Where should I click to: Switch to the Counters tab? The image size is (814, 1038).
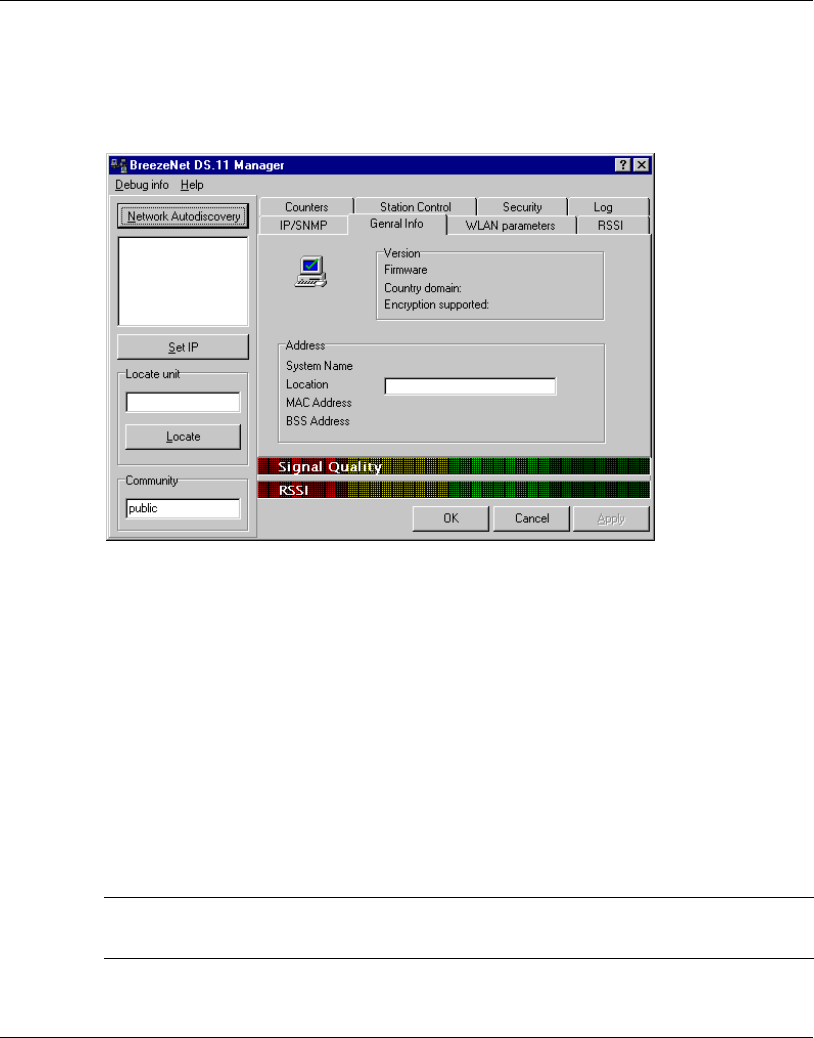click(306, 207)
